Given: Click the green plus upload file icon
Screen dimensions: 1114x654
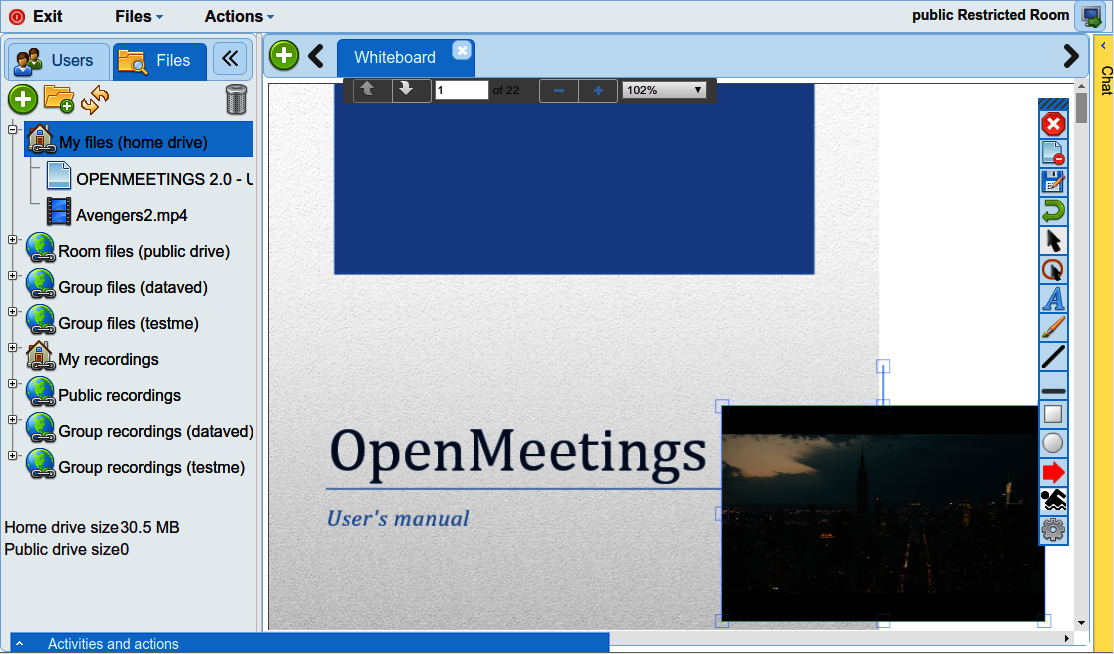Looking at the screenshot, I should (23, 99).
